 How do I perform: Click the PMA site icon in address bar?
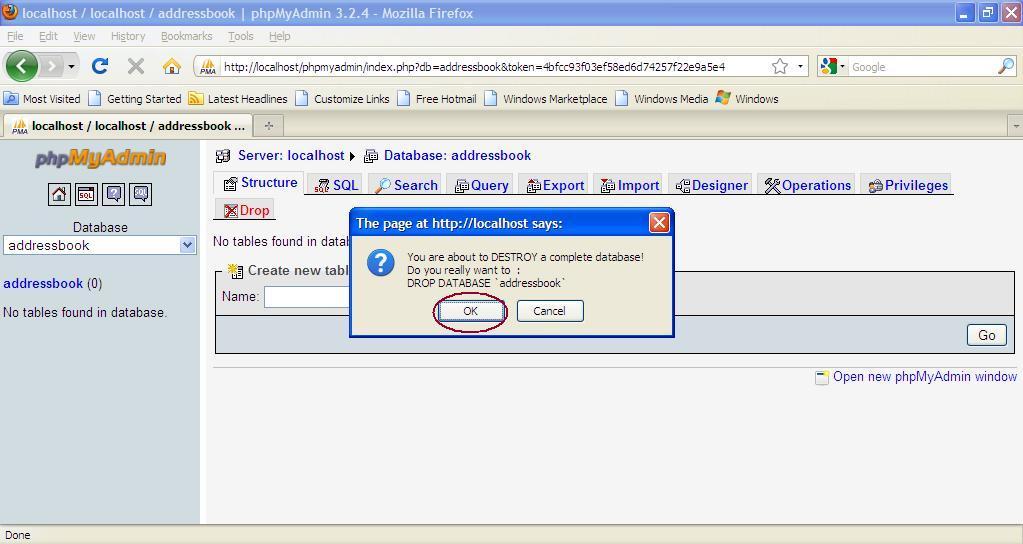208,67
